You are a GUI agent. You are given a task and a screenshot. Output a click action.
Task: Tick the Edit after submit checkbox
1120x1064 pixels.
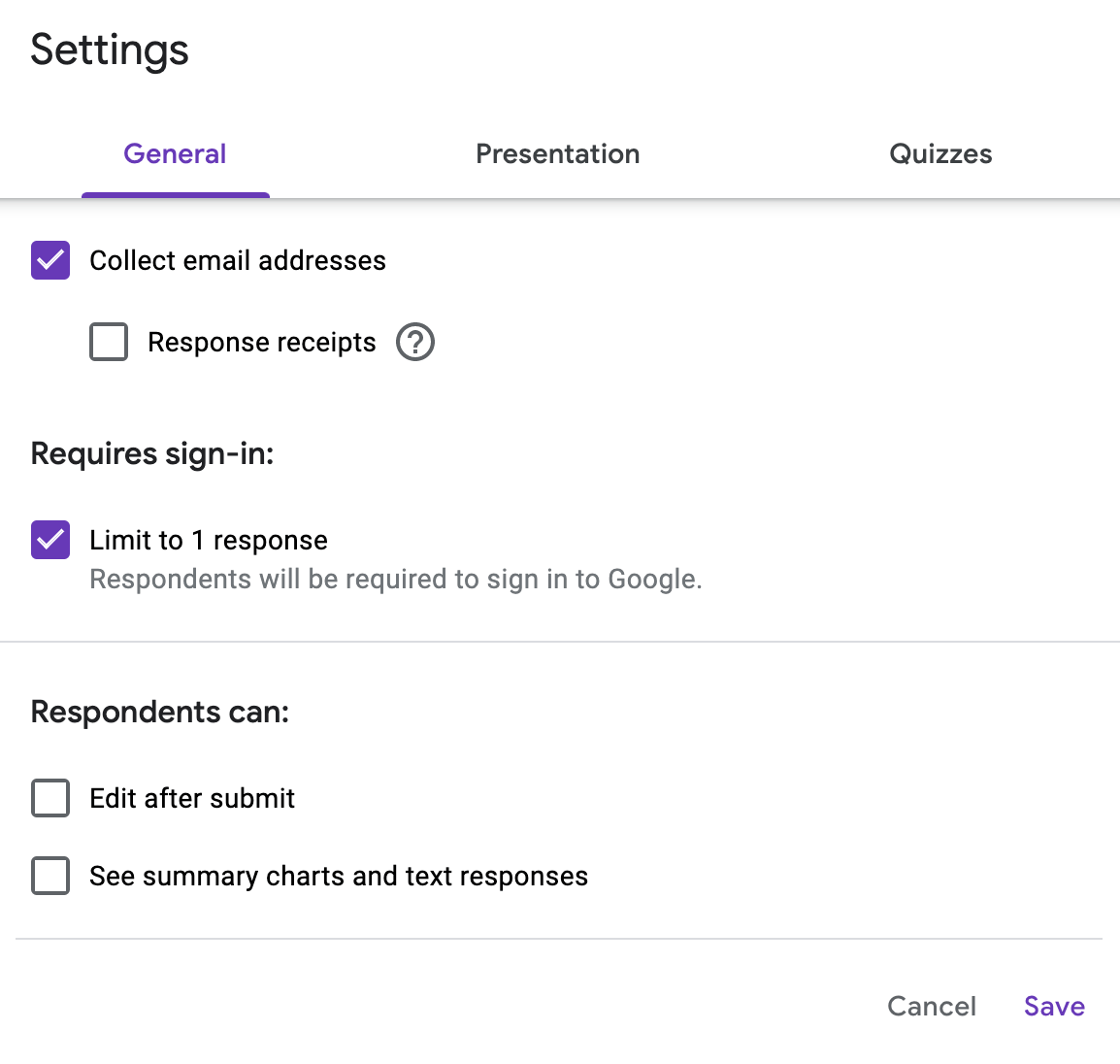tap(50, 798)
